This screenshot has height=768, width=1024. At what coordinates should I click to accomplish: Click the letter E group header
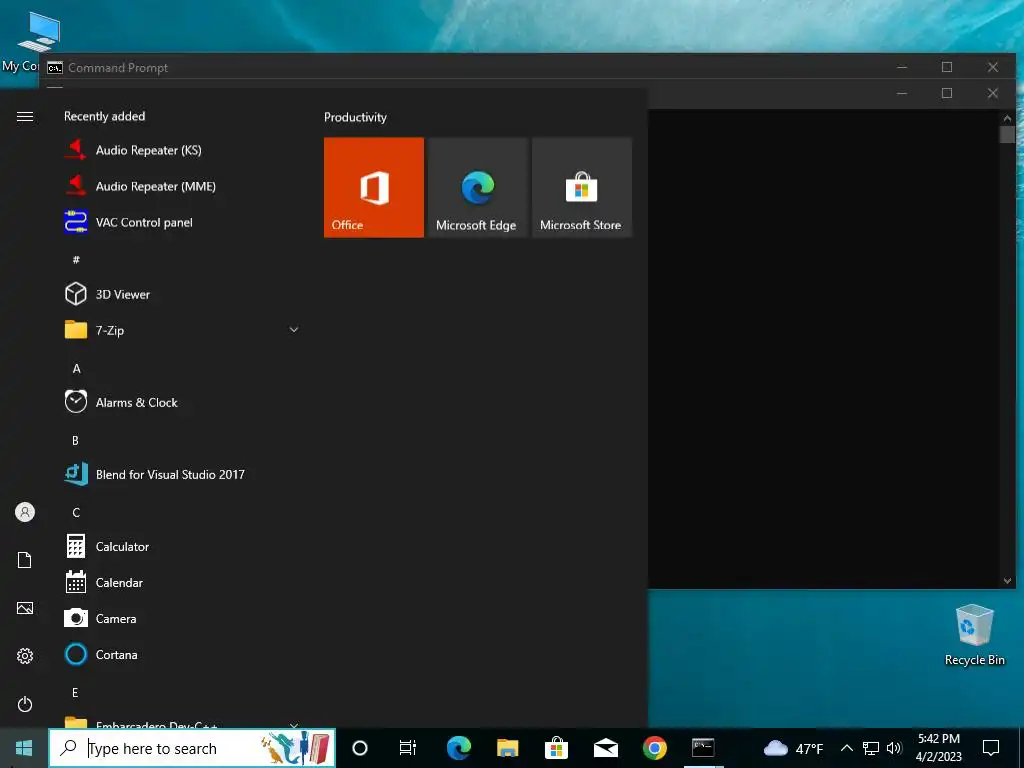point(75,693)
